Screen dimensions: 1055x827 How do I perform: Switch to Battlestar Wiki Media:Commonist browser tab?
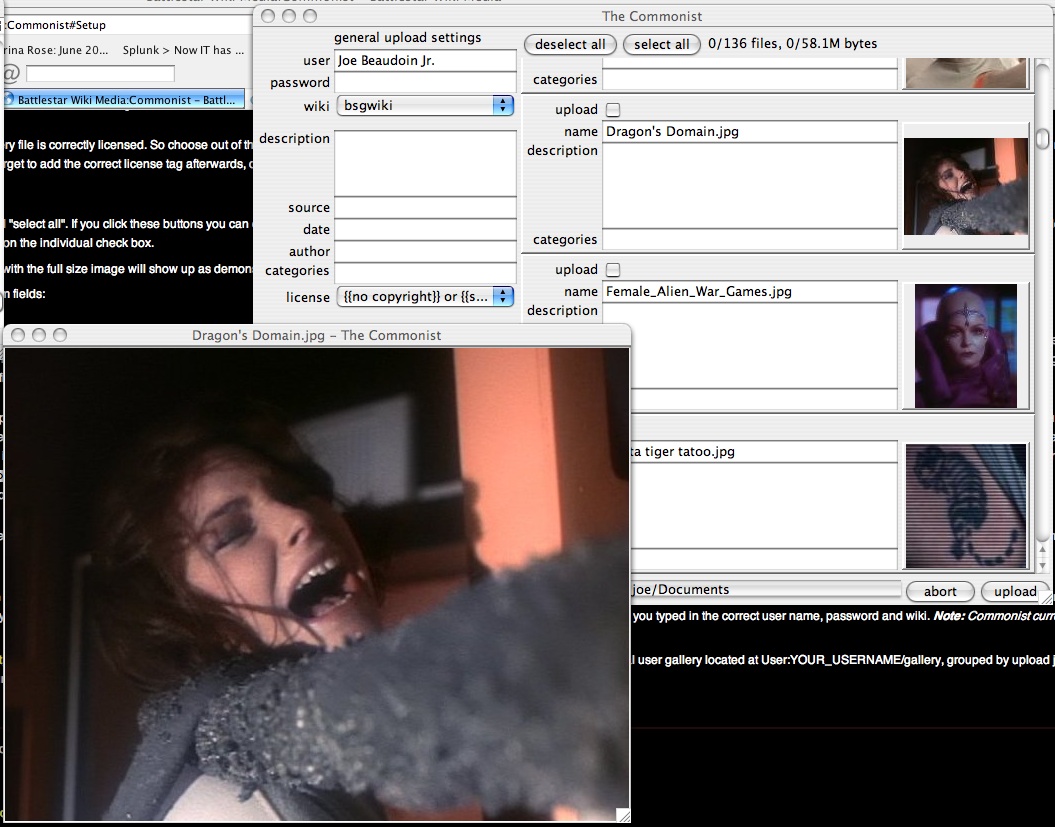point(124,99)
